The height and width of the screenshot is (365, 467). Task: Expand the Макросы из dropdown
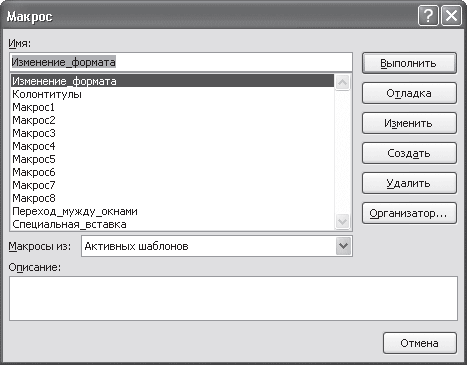click(343, 246)
